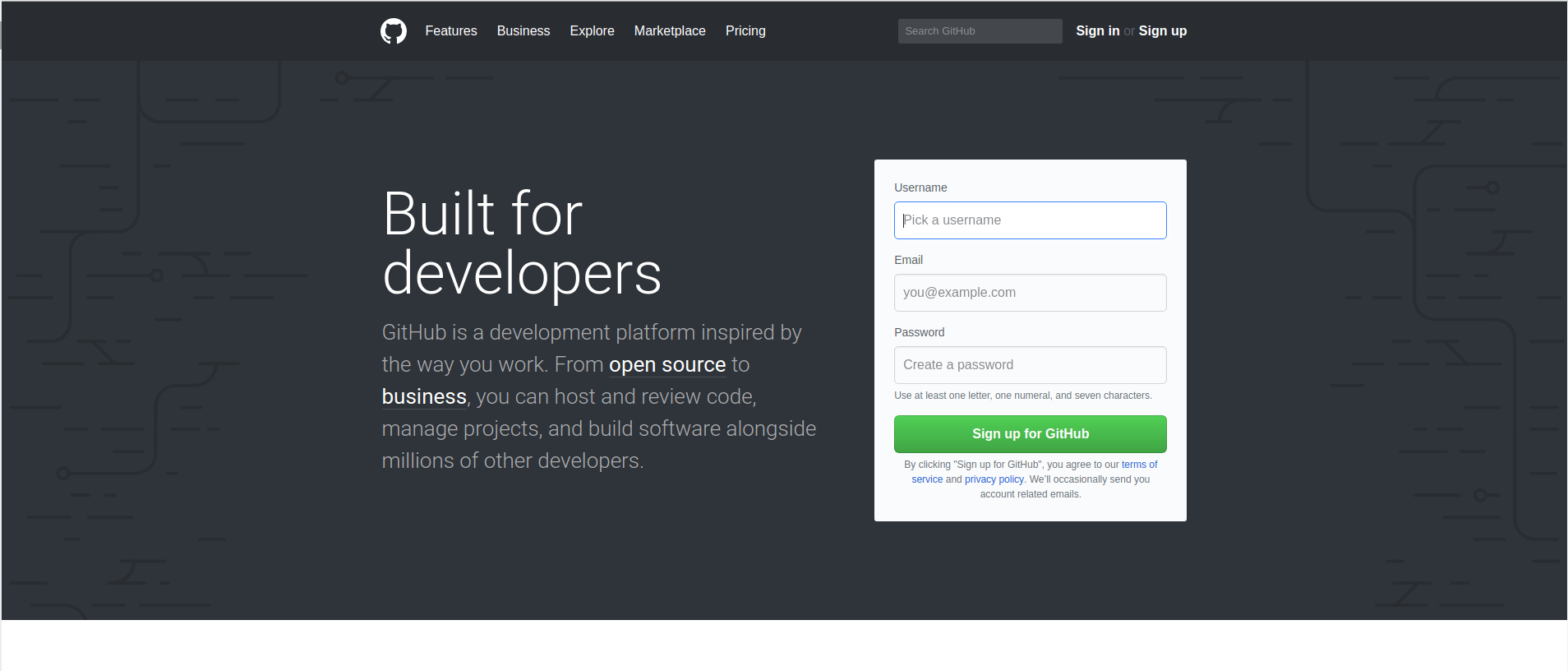Click the green Sign up for GitHub button

pos(1030,434)
